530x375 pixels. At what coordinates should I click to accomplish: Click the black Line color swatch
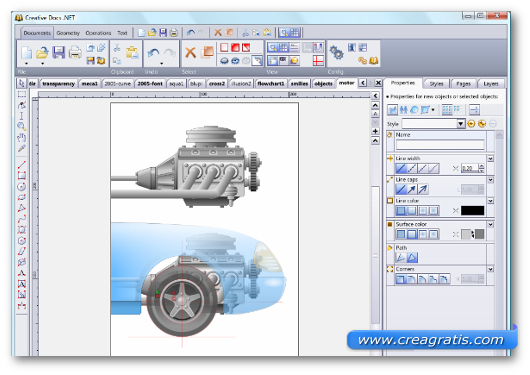[x=472, y=211]
